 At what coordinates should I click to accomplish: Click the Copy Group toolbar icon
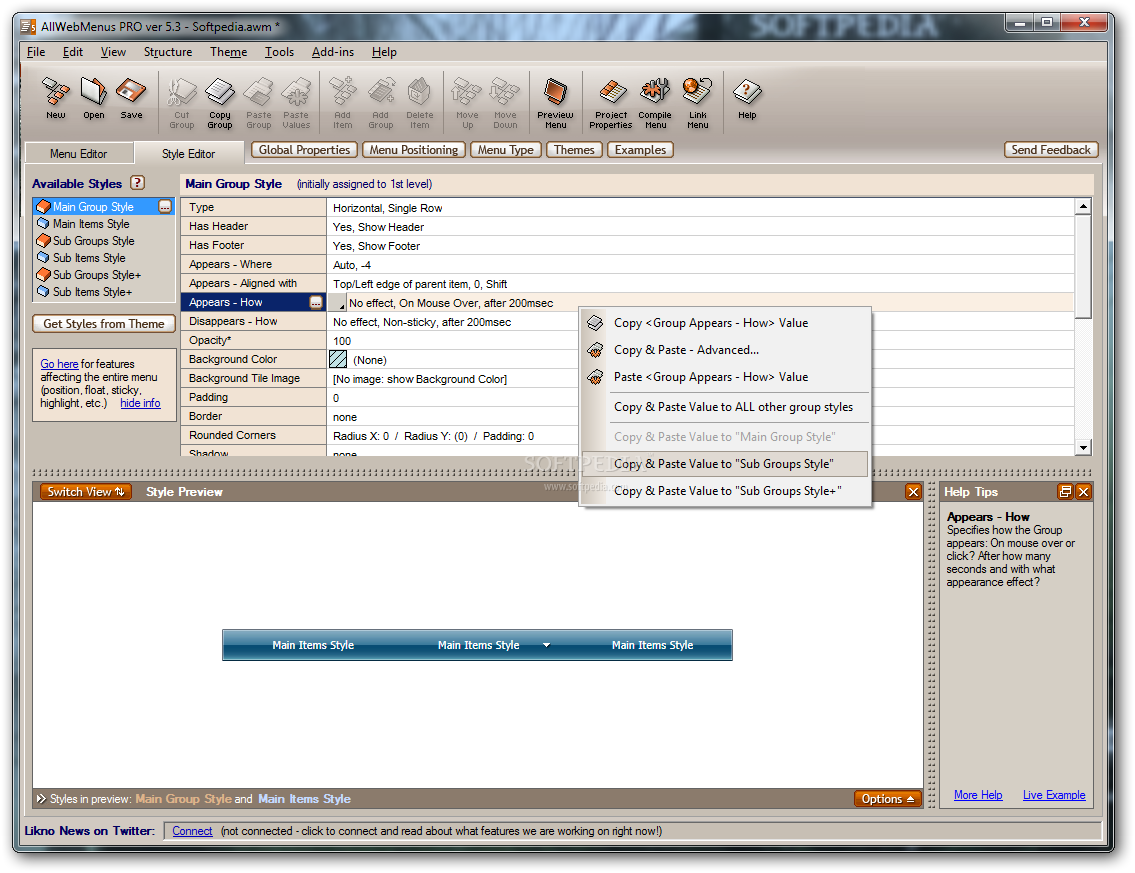click(220, 104)
